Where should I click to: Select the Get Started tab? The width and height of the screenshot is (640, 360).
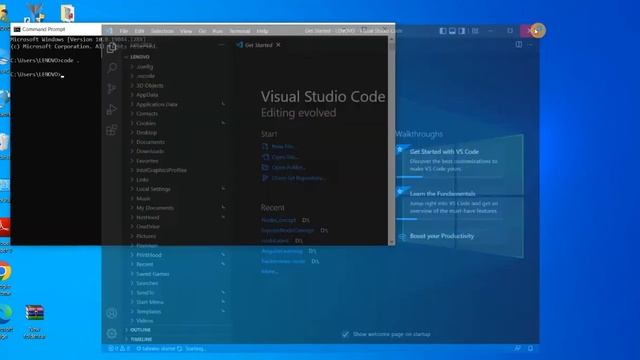coord(258,45)
